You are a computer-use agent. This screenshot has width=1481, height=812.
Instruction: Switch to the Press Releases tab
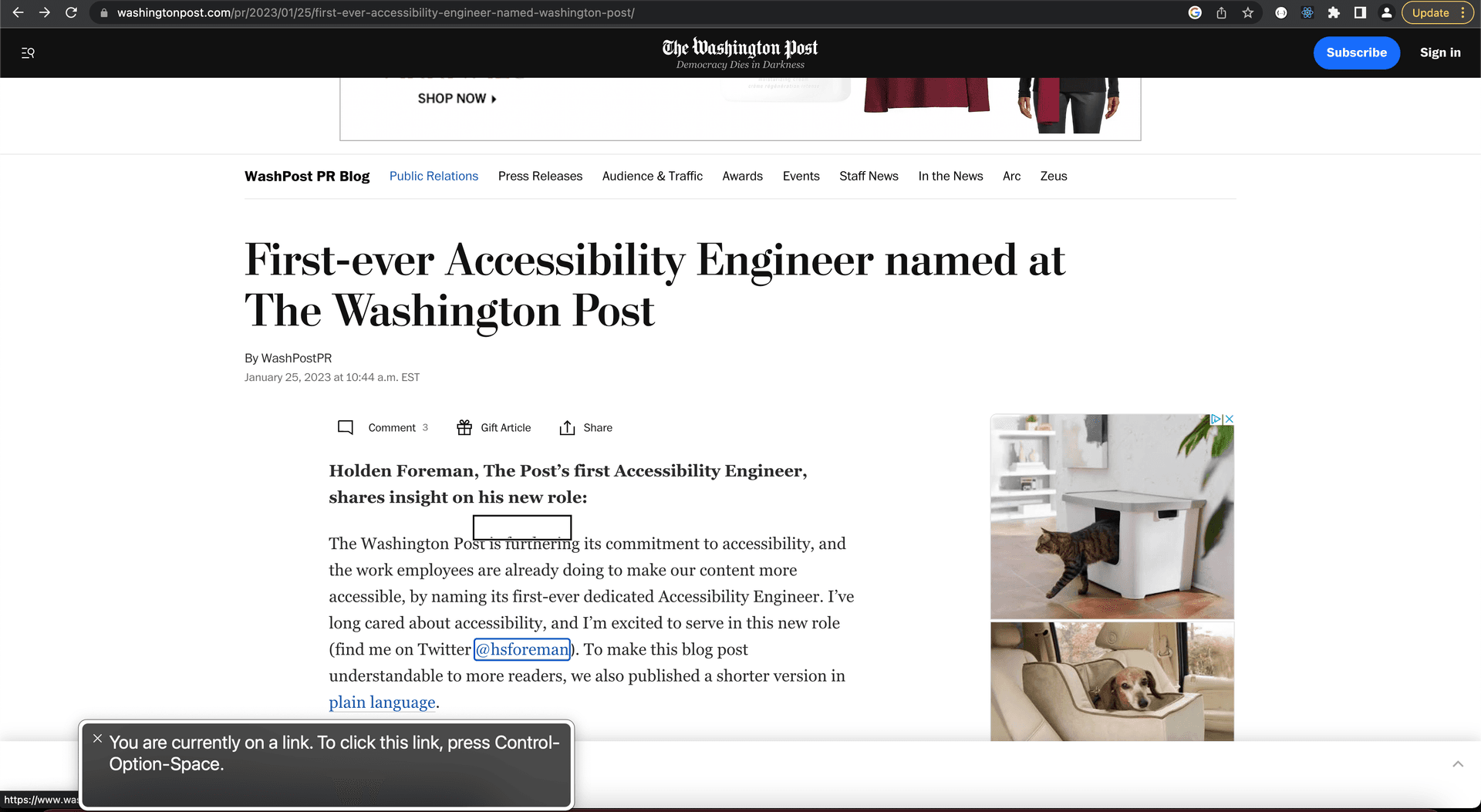coord(540,176)
